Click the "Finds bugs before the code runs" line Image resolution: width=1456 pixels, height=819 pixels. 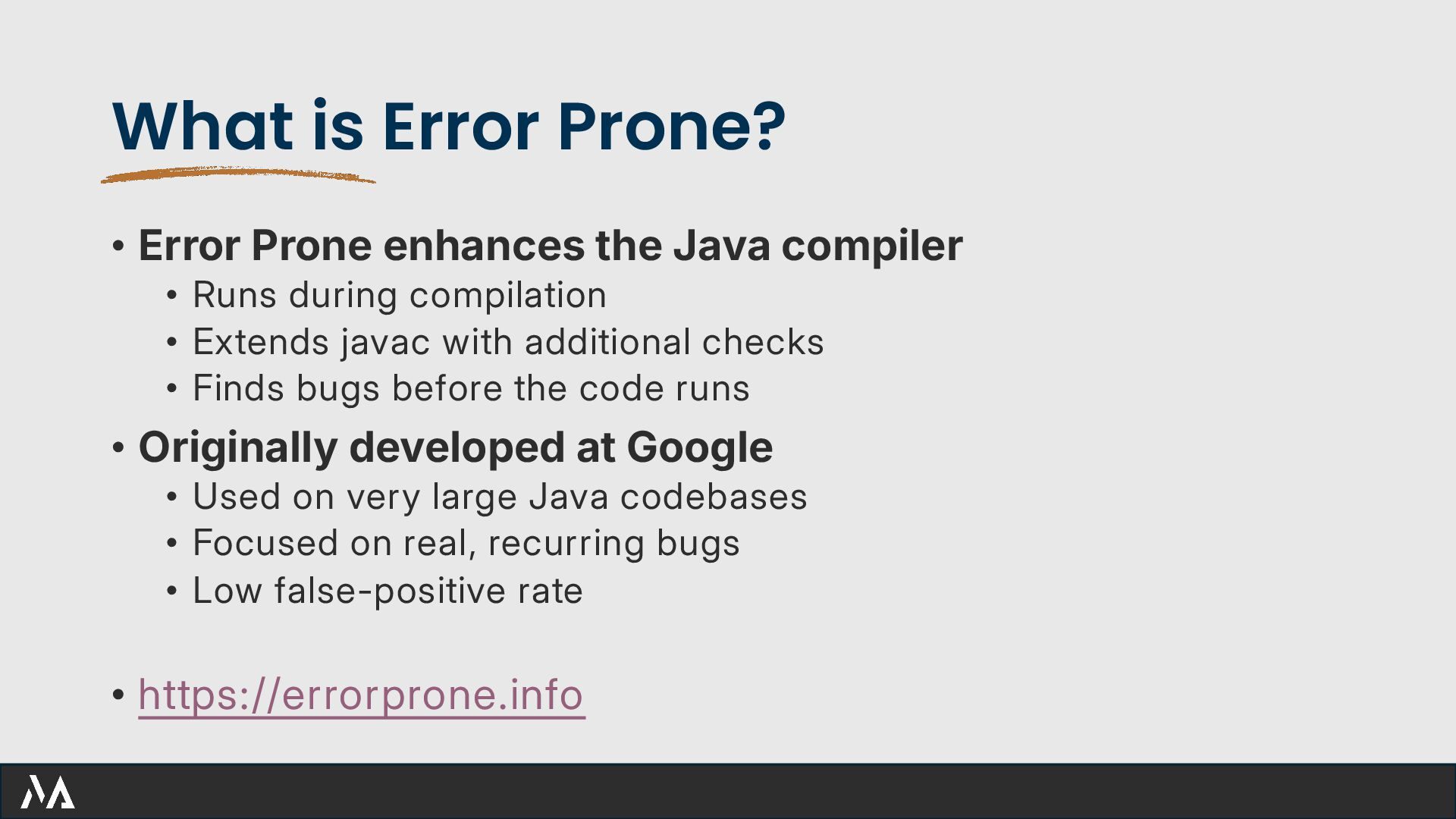(x=471, y=388)
